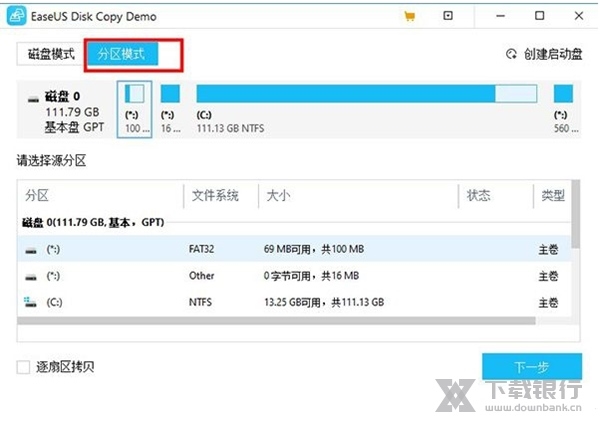Viewport: 600px width, 421px height.
Task: Click the 大小 column header
Action: coord(278,196)
